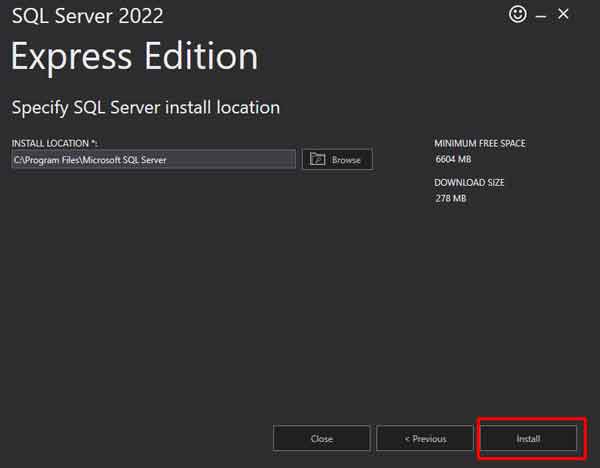The width and height of the screenshot is (600, 468).
Task: Click the Browse folder button
Action: (337, 159)
